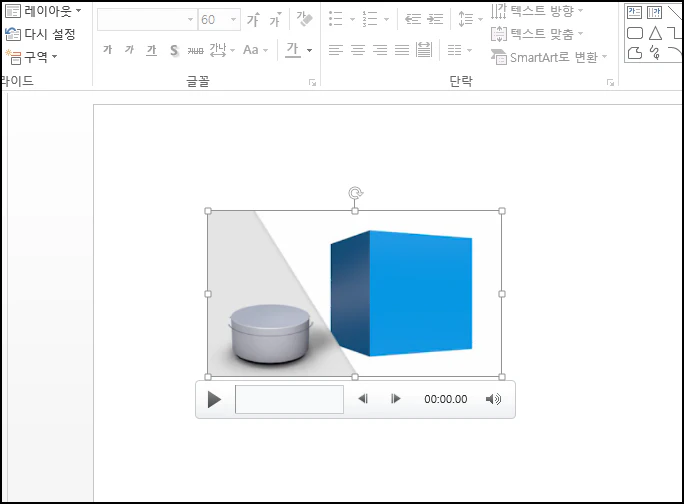Step video forward one frame
Screen dimensions: 684x504
click(x=395, y=399)
